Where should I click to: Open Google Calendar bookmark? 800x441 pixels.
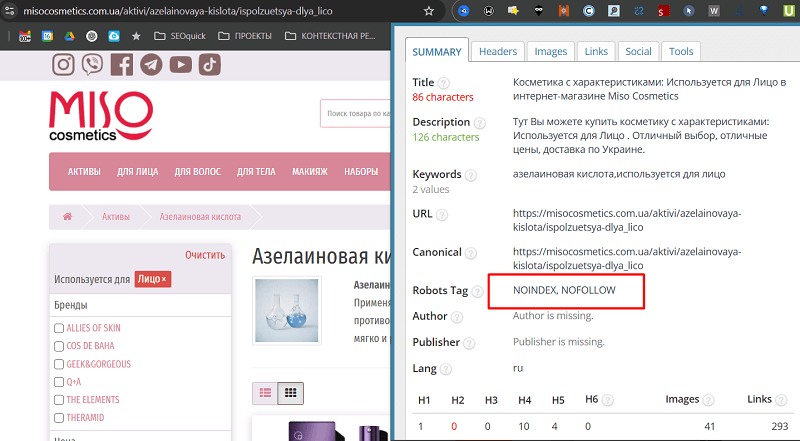pyautogui.click(x=47, y=36)
